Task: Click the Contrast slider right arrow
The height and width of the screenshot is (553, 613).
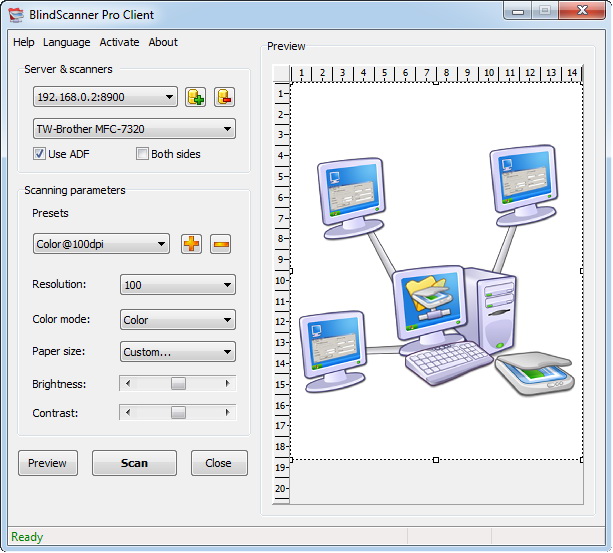Action: (x=228, y=412)
